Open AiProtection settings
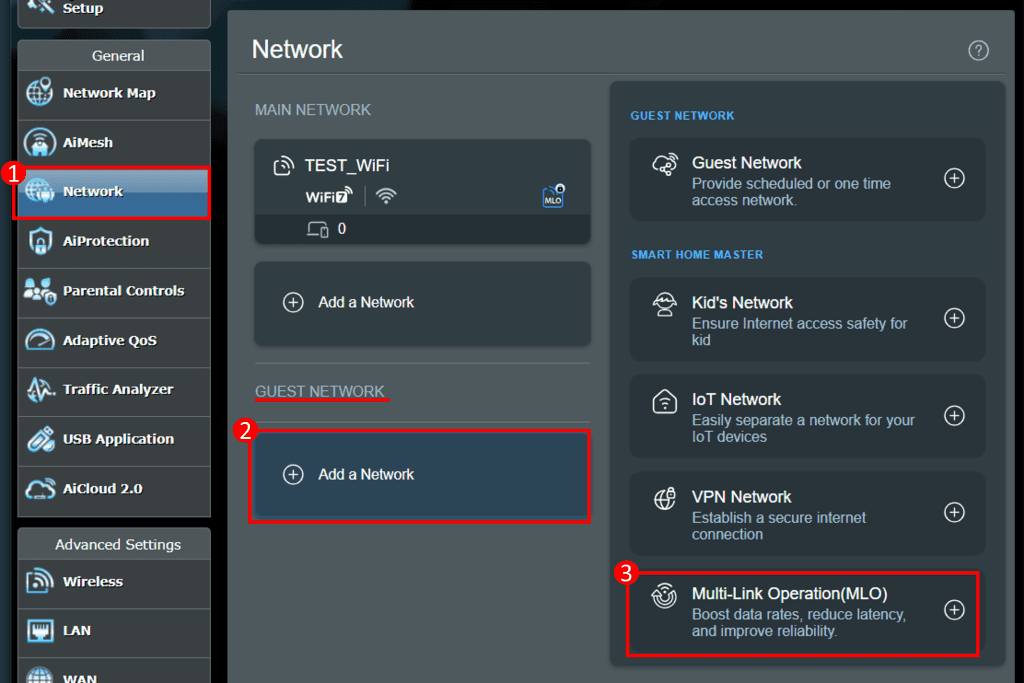The width and height of the screenshot is (1024, 683). pyautogui.click(x=114, y=242)
